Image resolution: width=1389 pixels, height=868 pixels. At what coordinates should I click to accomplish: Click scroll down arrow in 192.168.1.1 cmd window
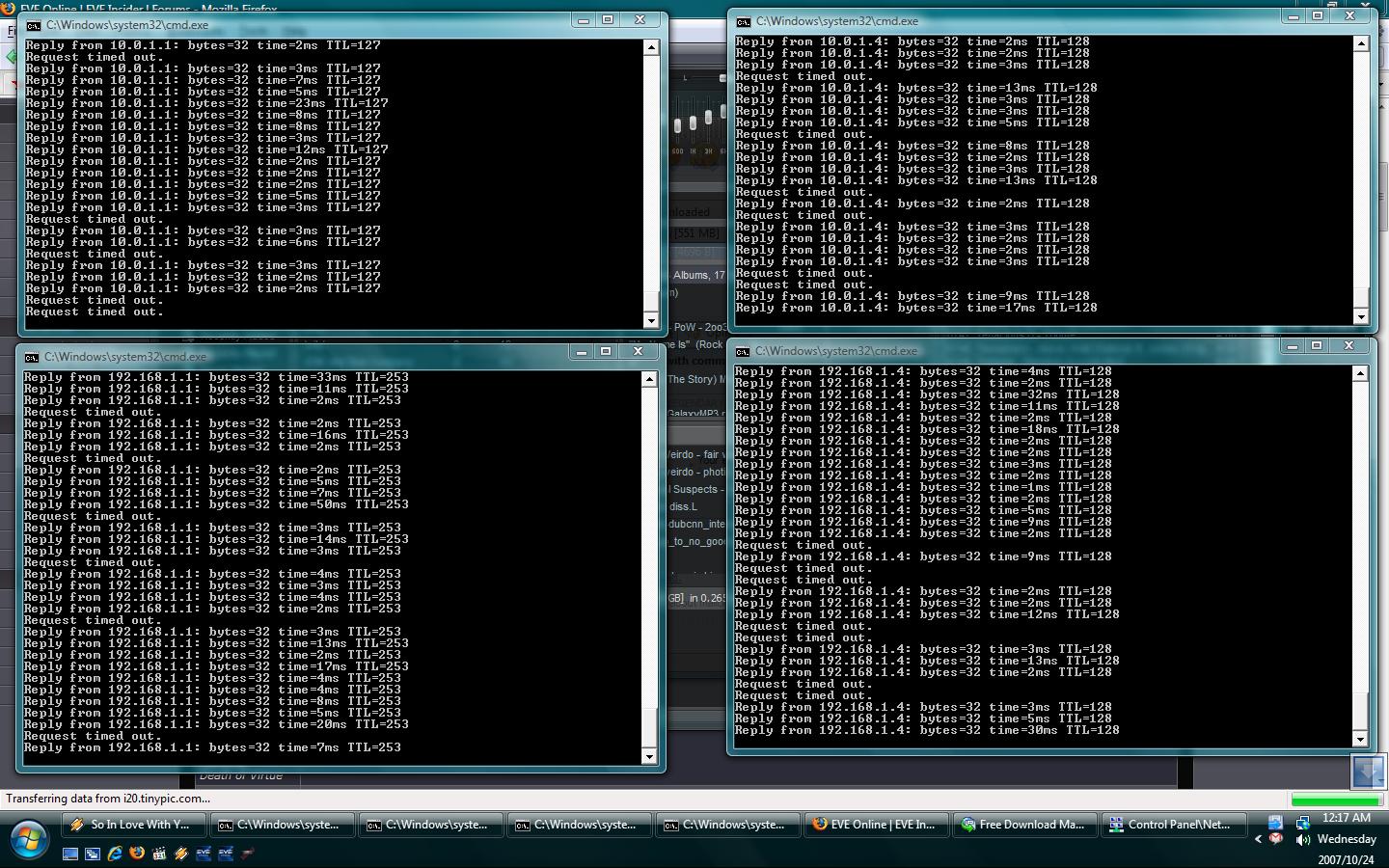pos(649,757)
